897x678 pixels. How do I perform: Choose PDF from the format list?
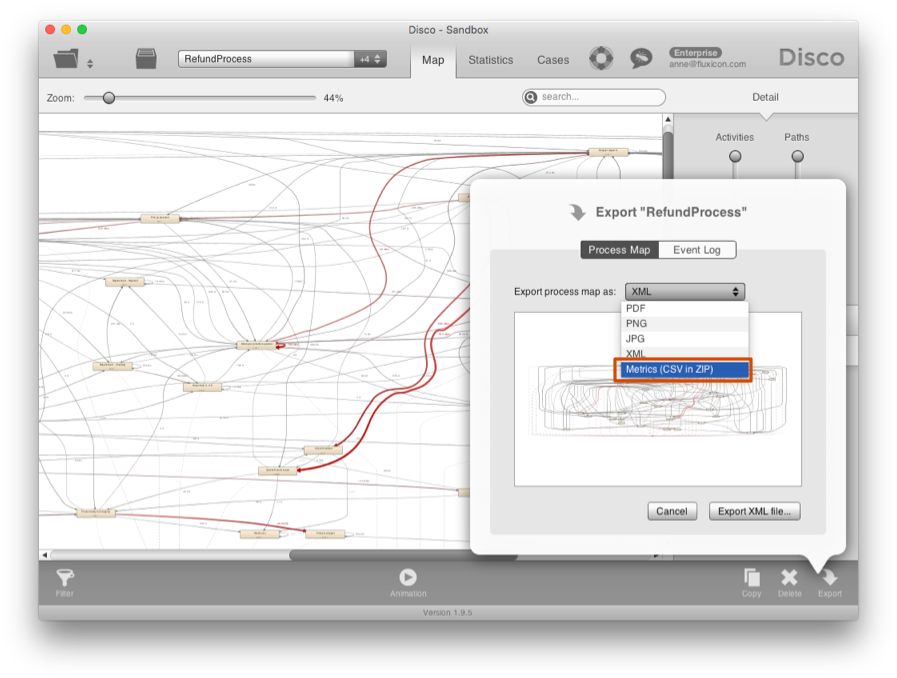click(685, 308)
